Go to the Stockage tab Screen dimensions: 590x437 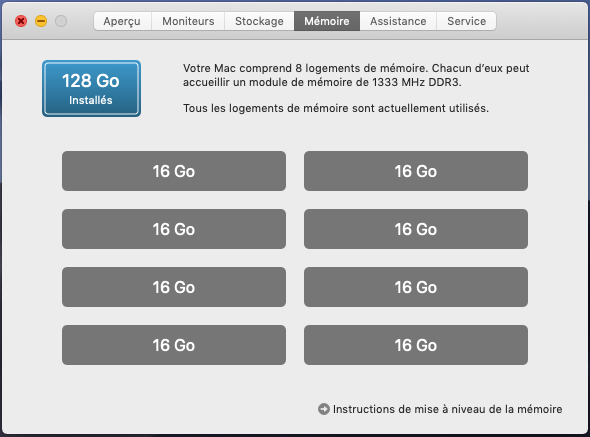click(259, 21)
